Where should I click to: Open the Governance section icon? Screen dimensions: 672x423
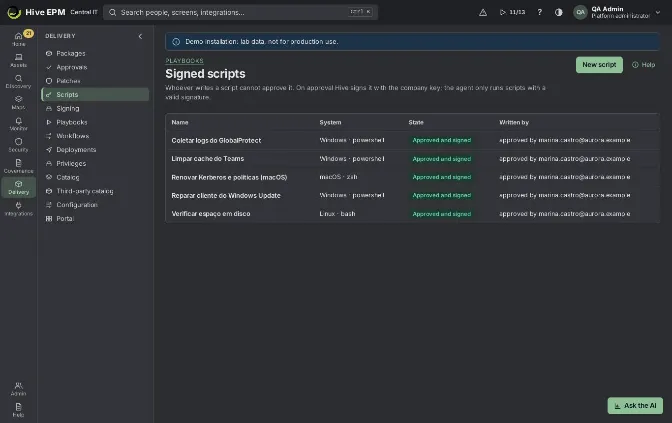pos(18,166)
